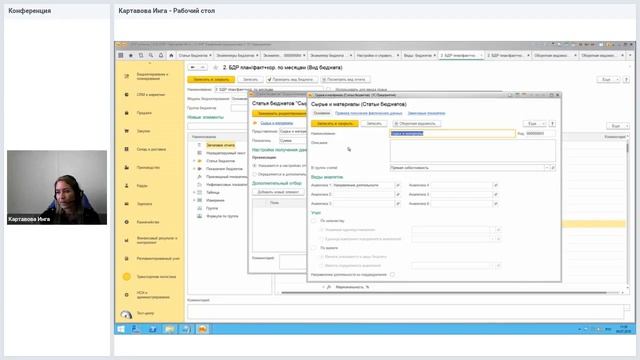Focus the highlighted Наименование field in dialog

[x=452, y=133]
